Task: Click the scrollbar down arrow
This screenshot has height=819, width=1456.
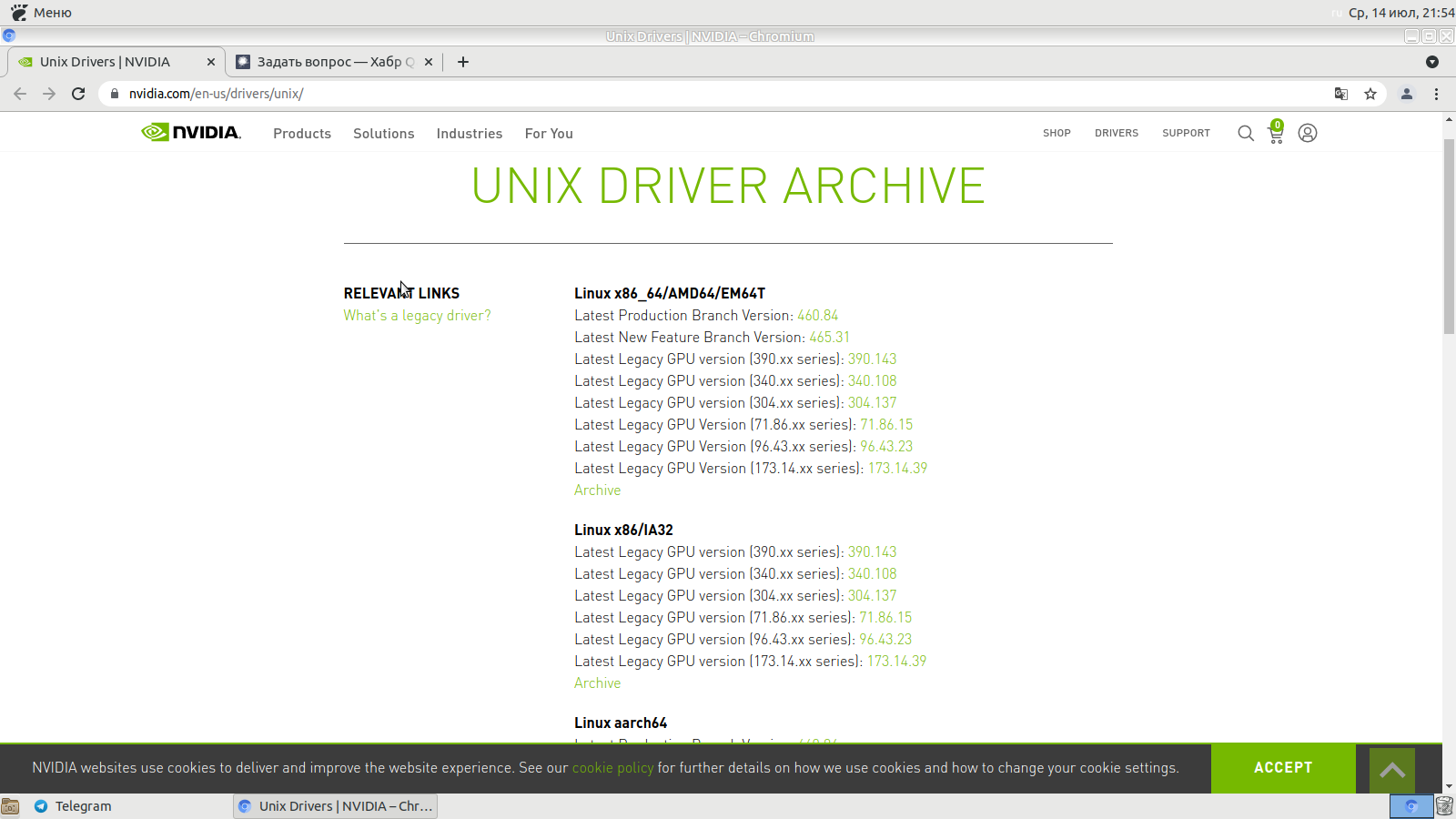Action: click(1449, 786)
